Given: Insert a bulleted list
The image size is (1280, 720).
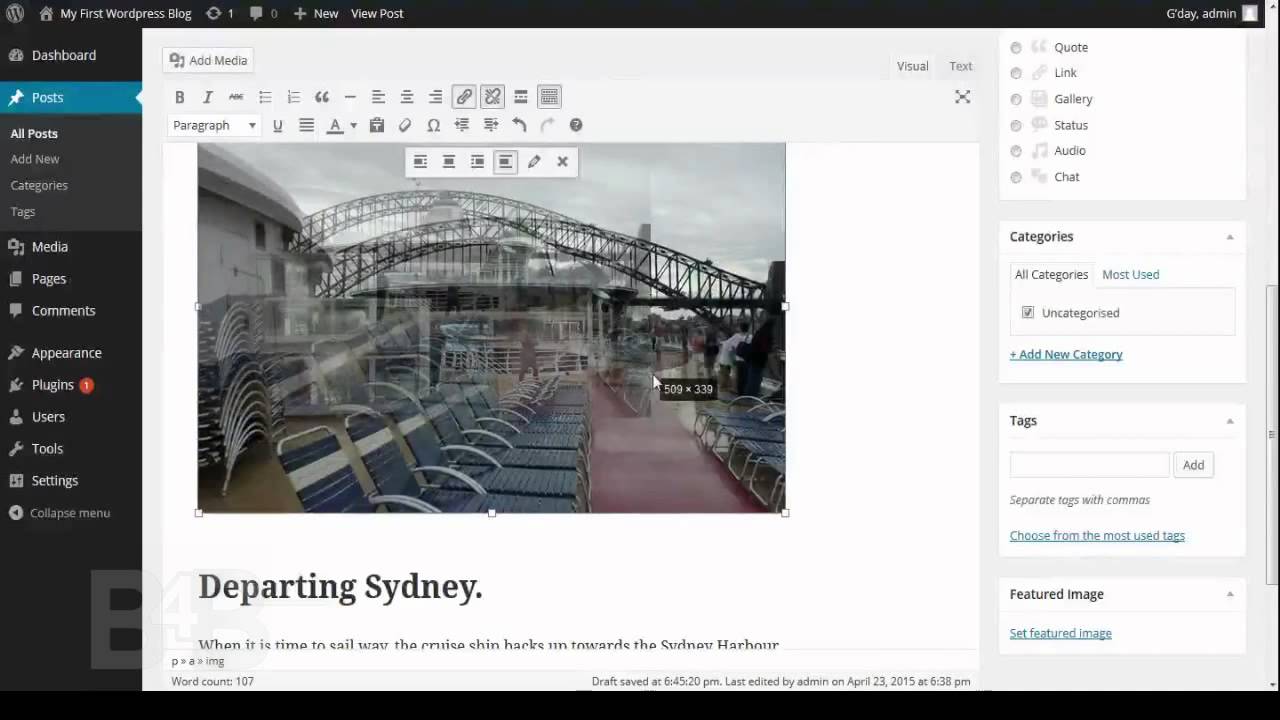Looking at the screenshot, I should (x=265, y=97).
